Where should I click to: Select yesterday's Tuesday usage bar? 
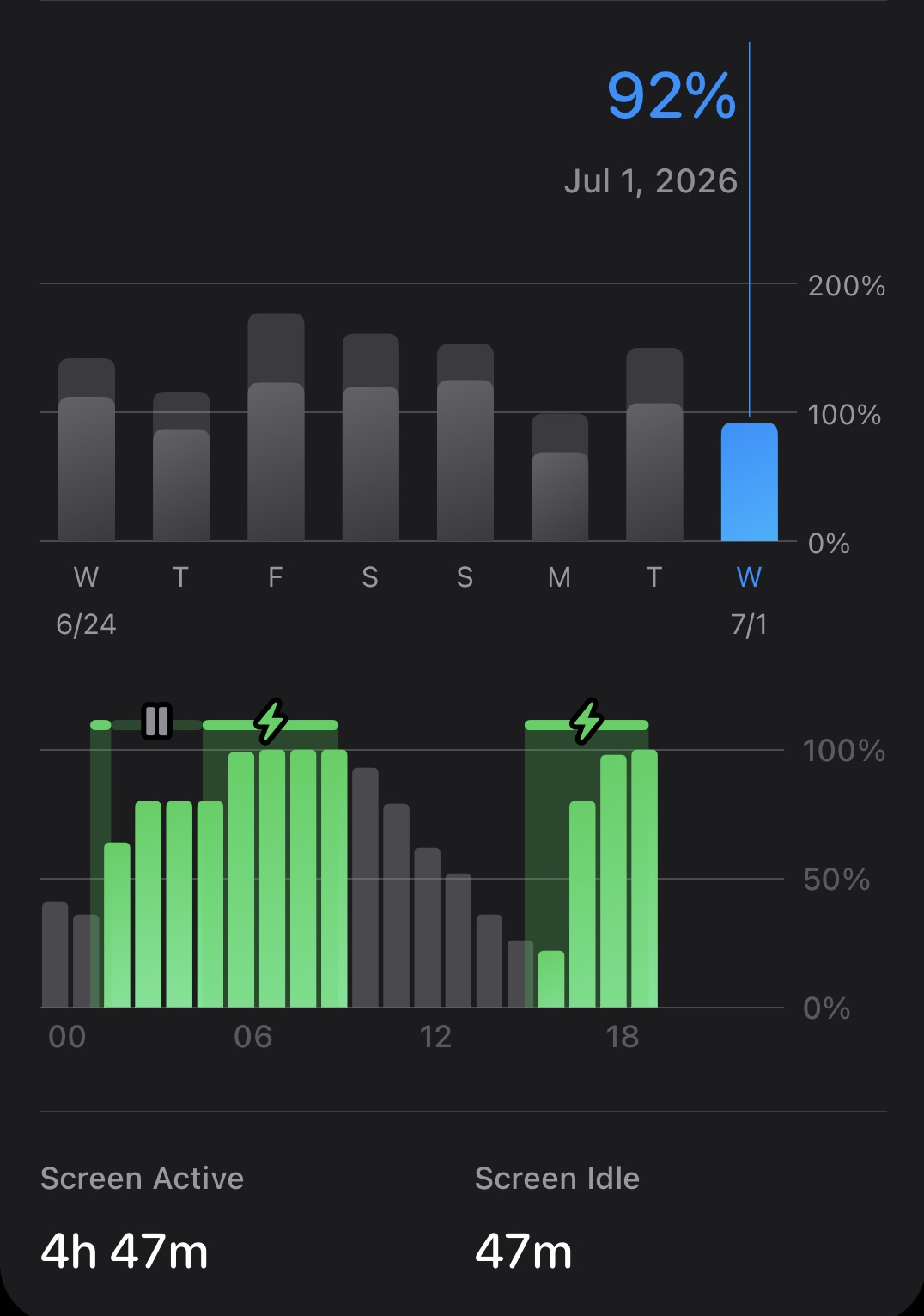(x=654, y=445)
